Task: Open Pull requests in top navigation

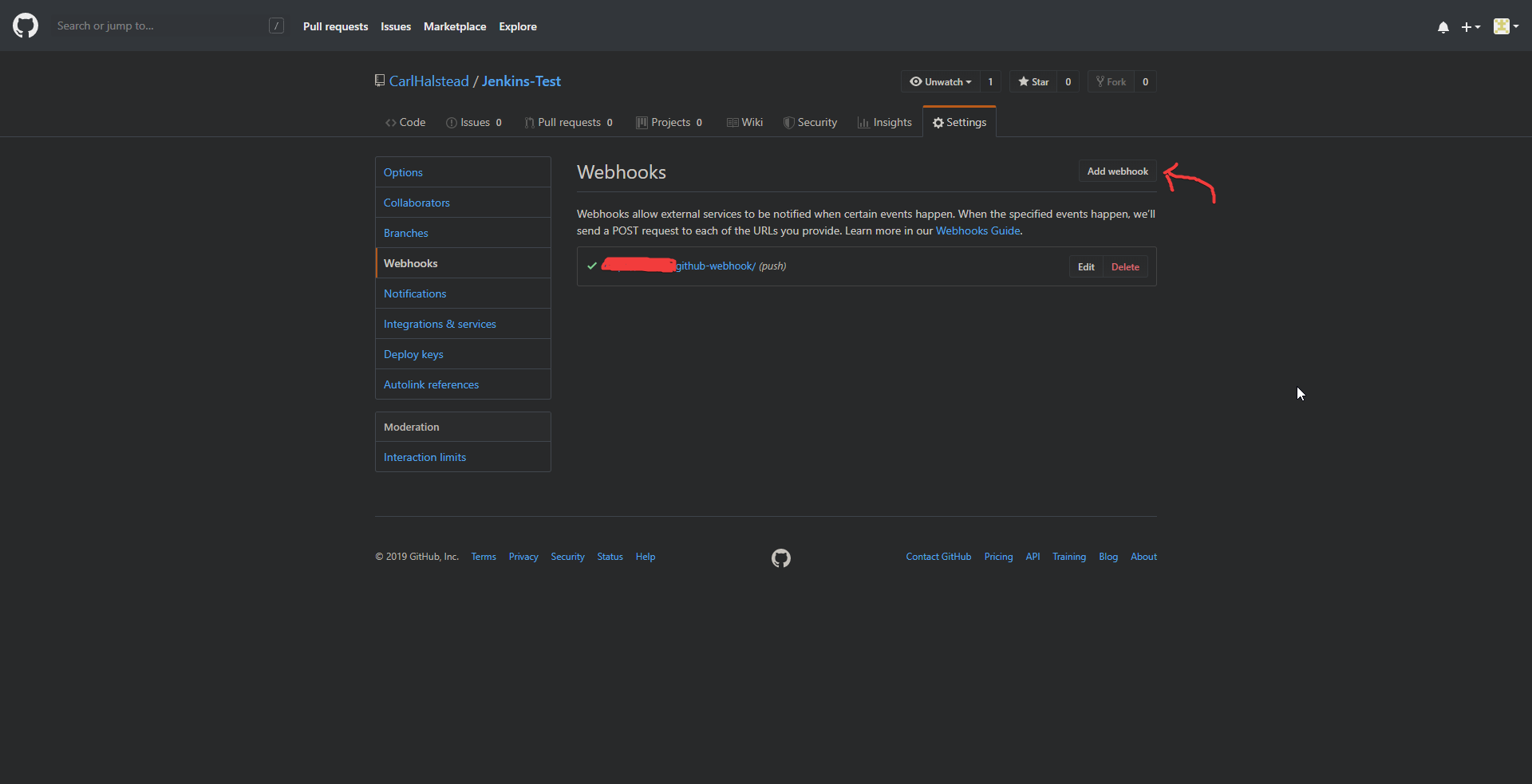Action: tap(335, 26)
